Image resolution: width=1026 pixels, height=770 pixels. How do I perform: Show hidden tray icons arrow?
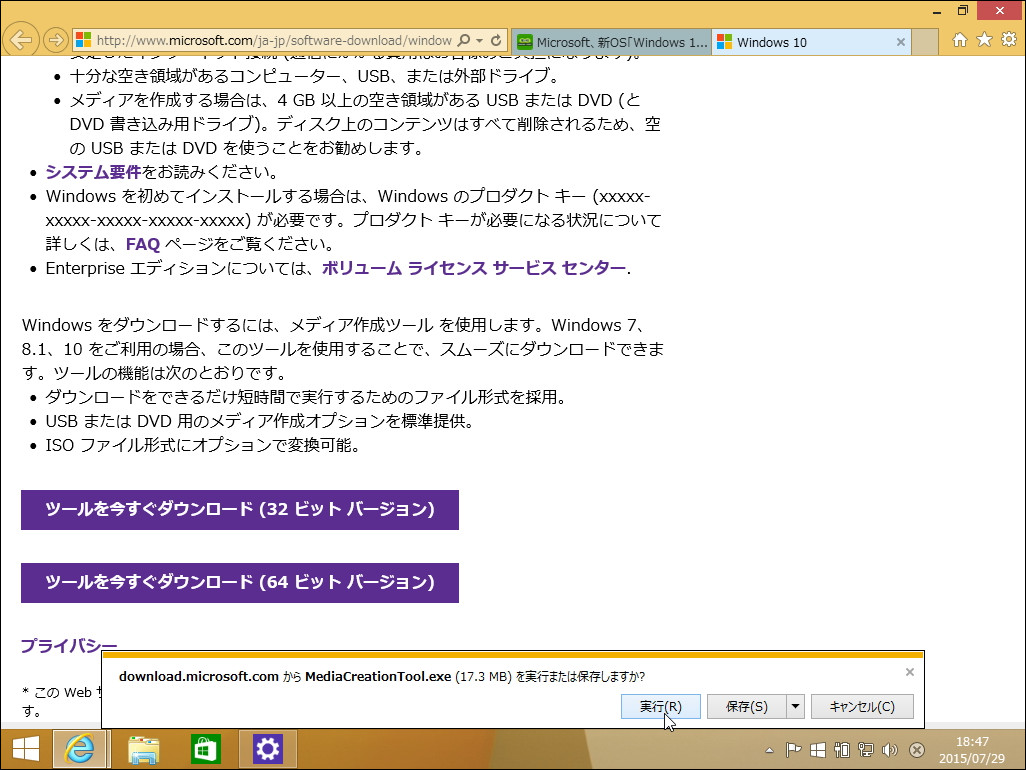tap(770, 750)
